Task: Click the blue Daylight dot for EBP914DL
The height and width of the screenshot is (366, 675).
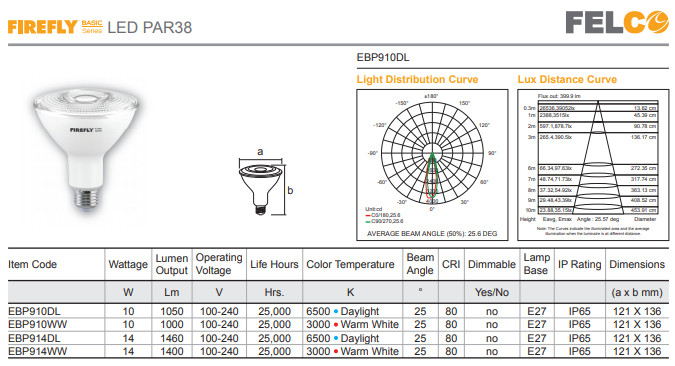Action: click(336, 338)
